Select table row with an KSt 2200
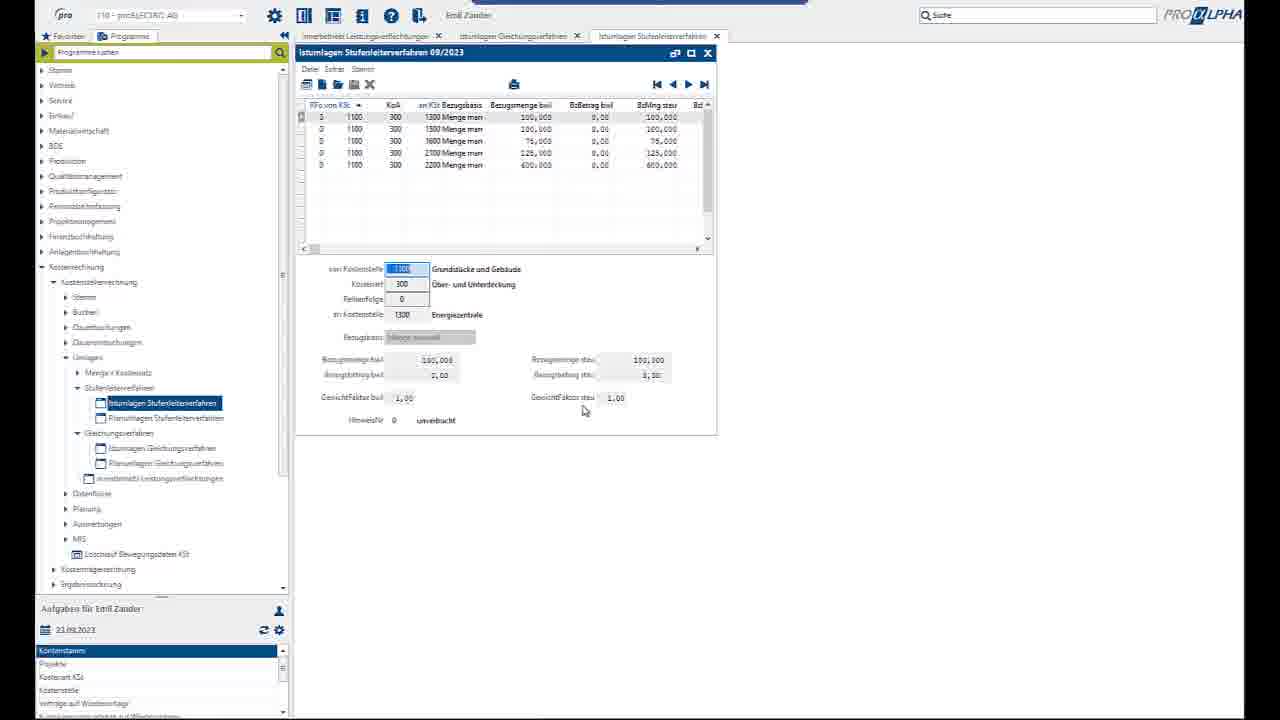Image resolution: width=1280 pixels, height=720 pixels. tap(500, 165)
